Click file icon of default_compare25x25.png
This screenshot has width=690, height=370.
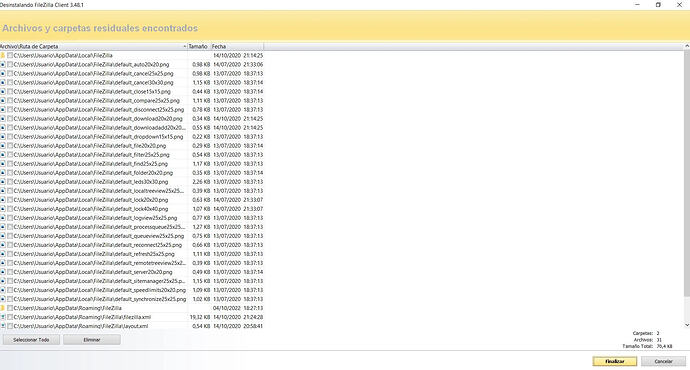point(3,101)
